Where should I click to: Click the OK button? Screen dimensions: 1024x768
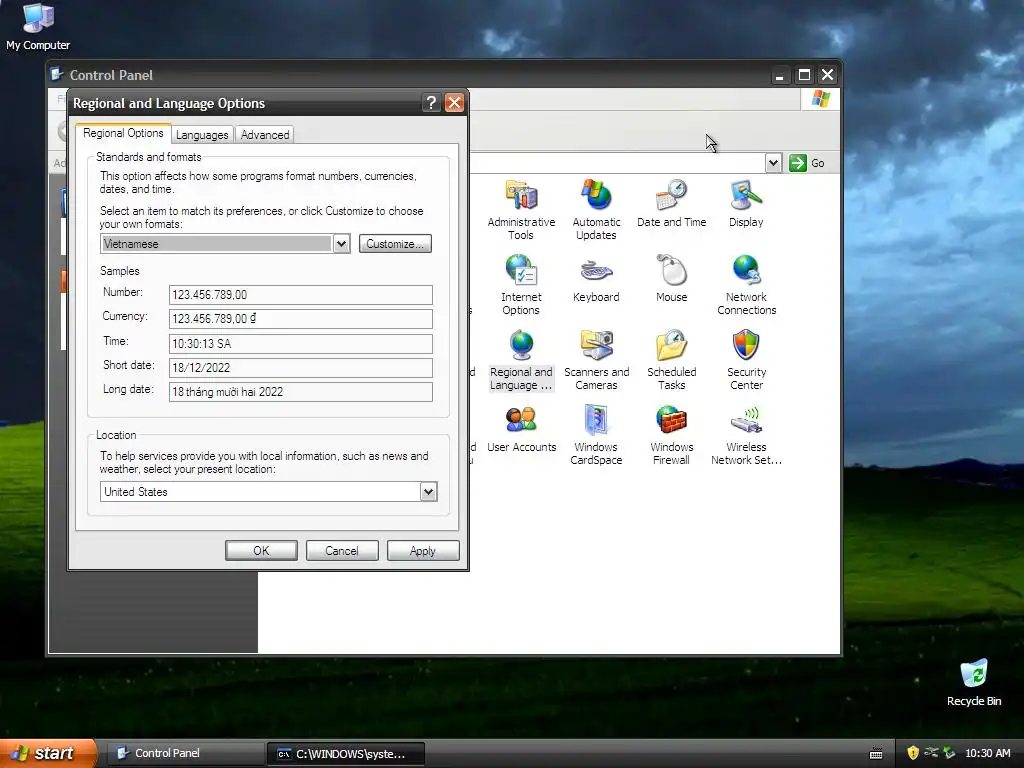click(261, 551)
